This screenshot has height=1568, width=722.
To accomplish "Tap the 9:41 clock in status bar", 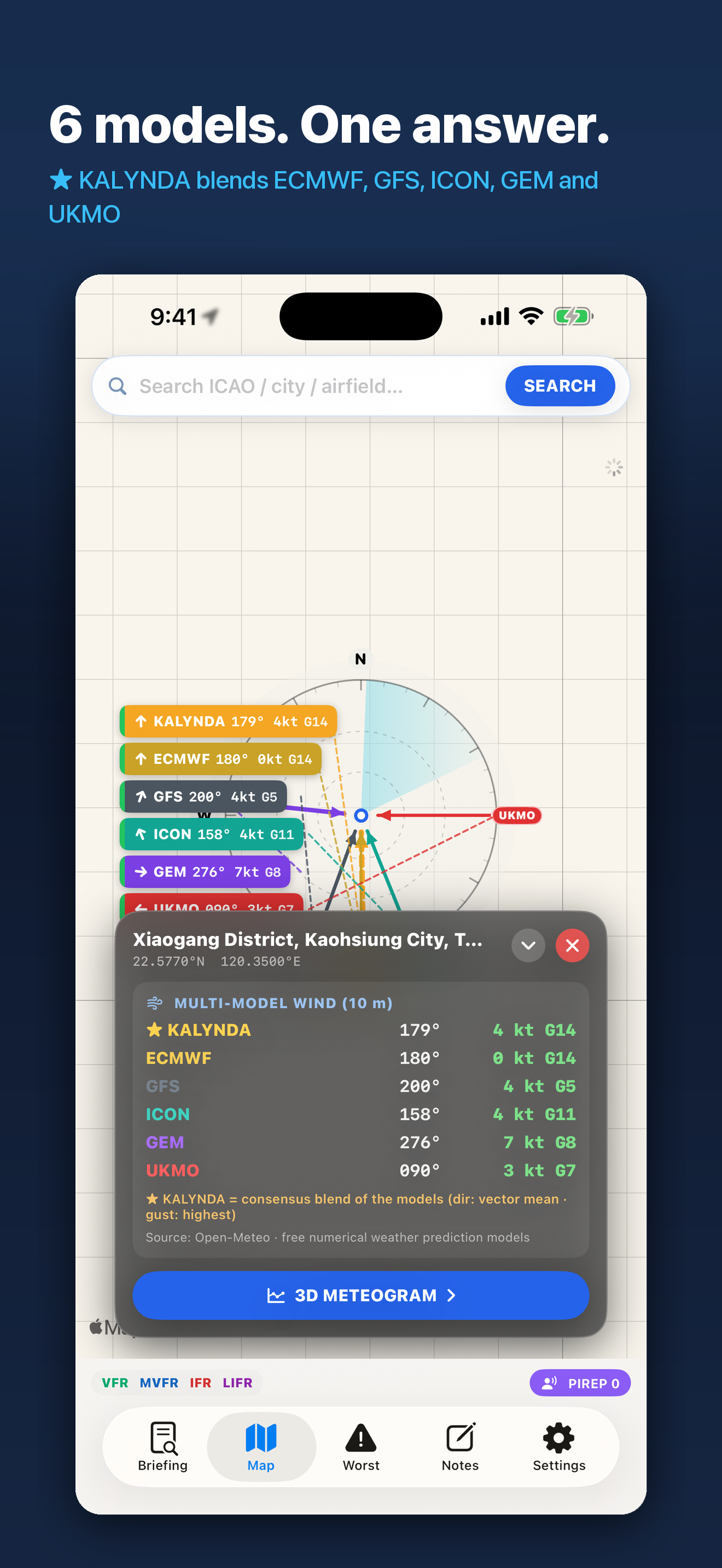I will pos(173,317).
